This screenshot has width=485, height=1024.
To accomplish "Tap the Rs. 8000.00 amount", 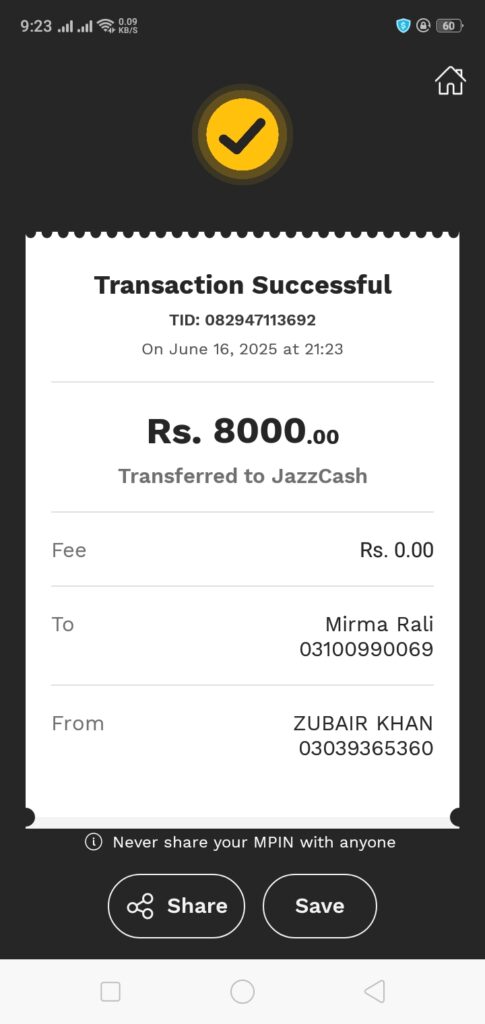I will coord(243,431).
